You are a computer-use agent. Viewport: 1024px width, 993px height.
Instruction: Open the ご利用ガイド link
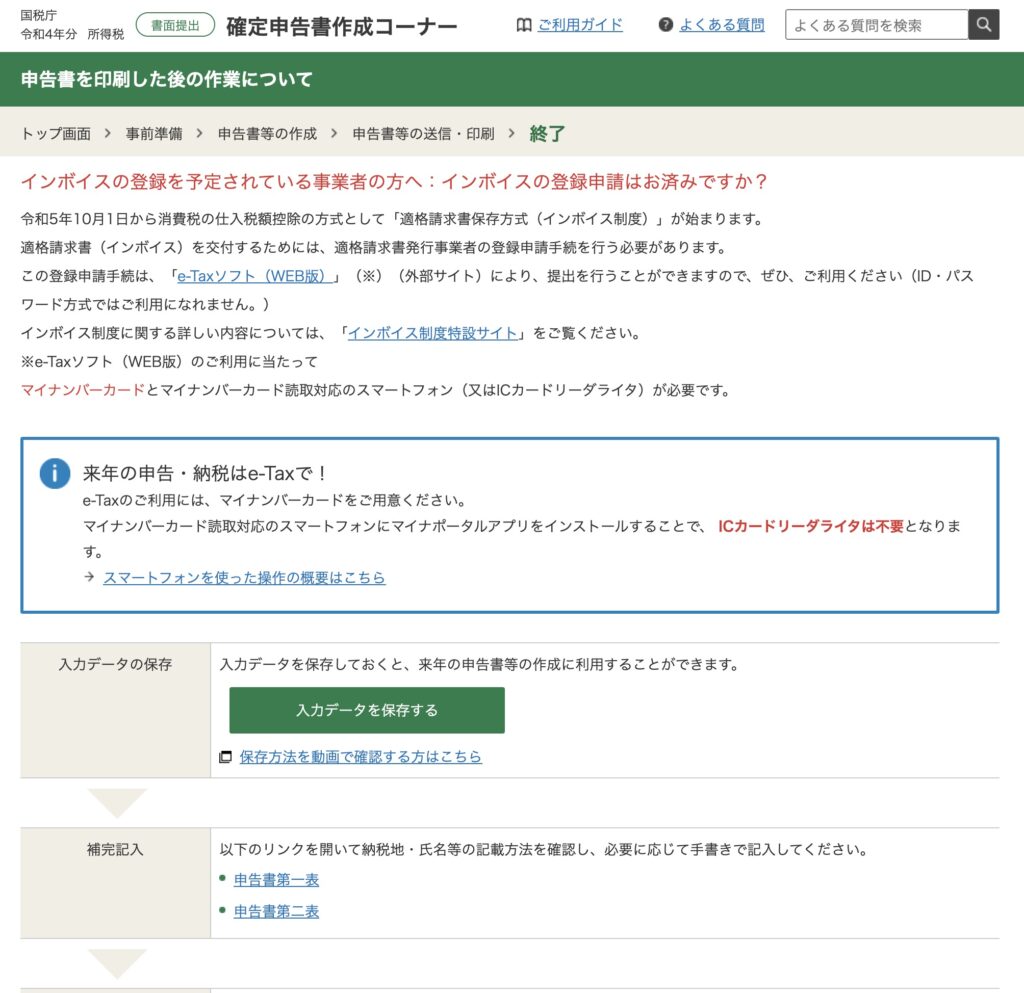pos(579,25)
